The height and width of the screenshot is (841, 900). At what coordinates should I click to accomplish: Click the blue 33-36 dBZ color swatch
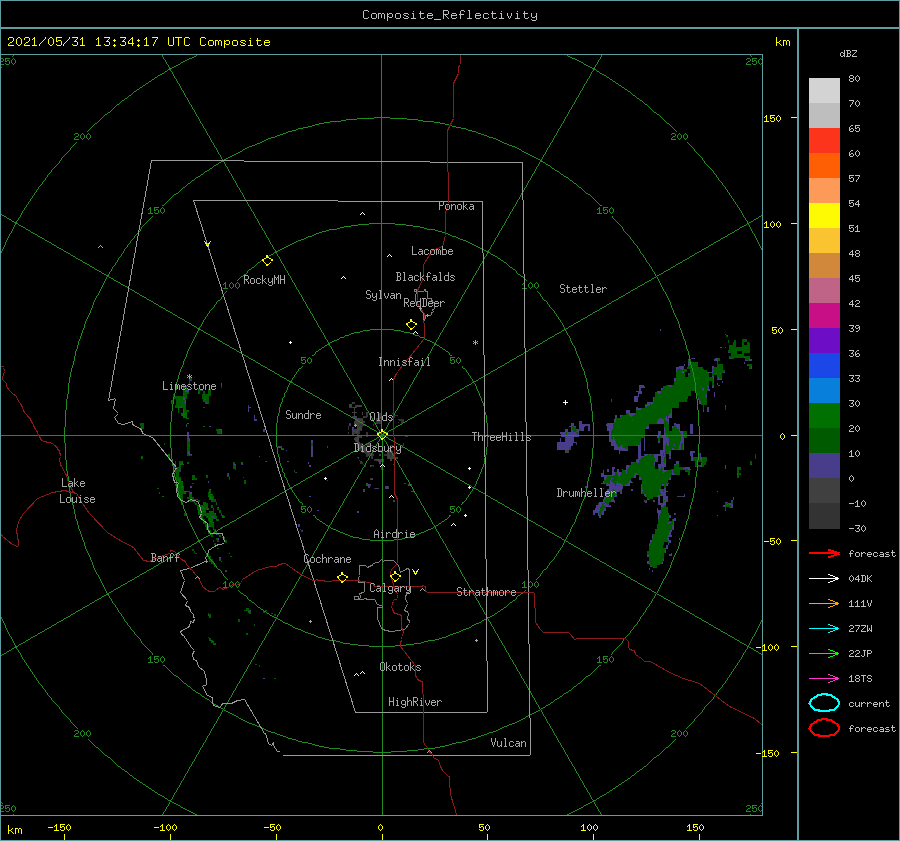[824, 366]
